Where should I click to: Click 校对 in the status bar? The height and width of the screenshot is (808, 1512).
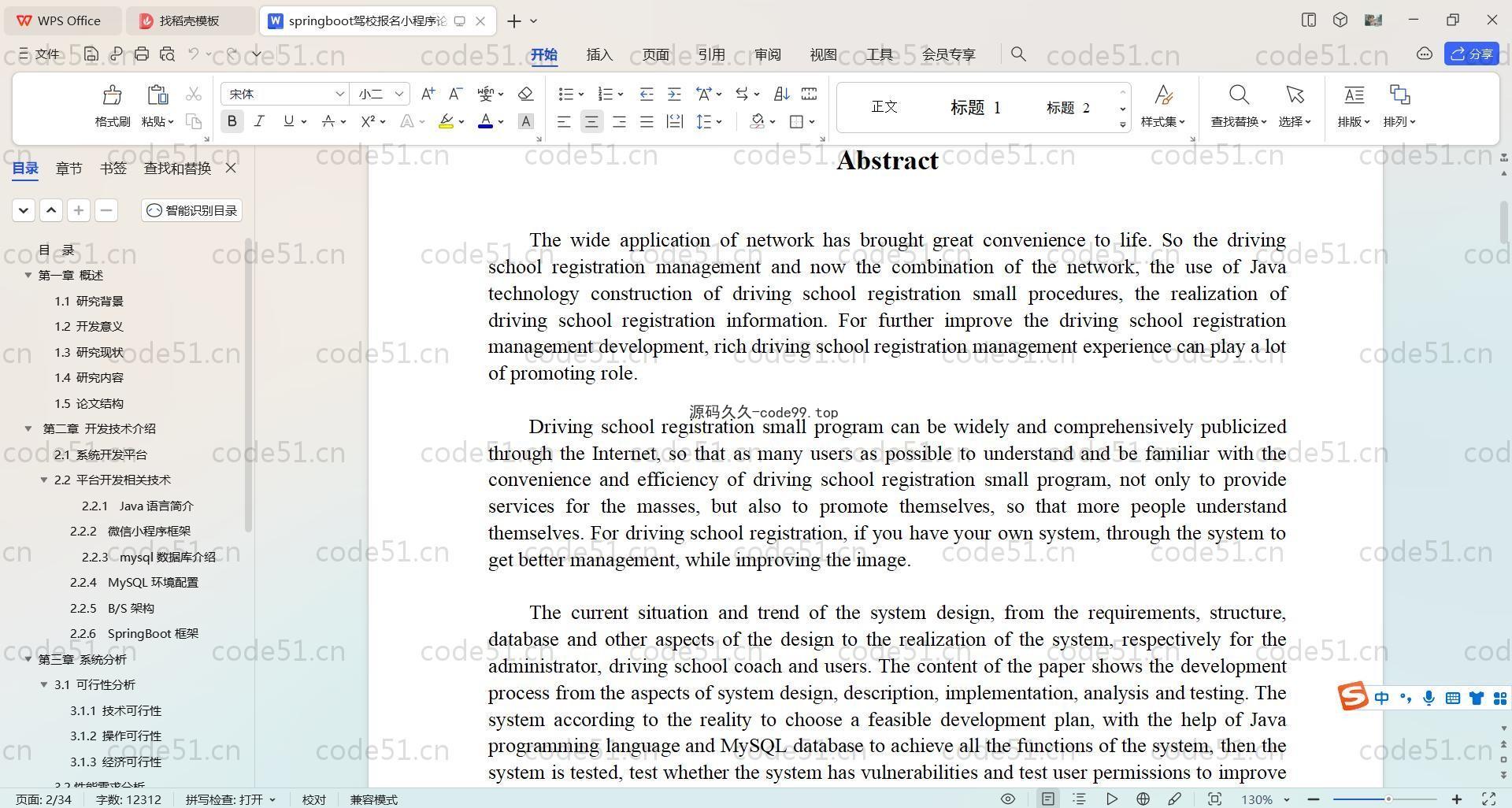click(313, 799)
